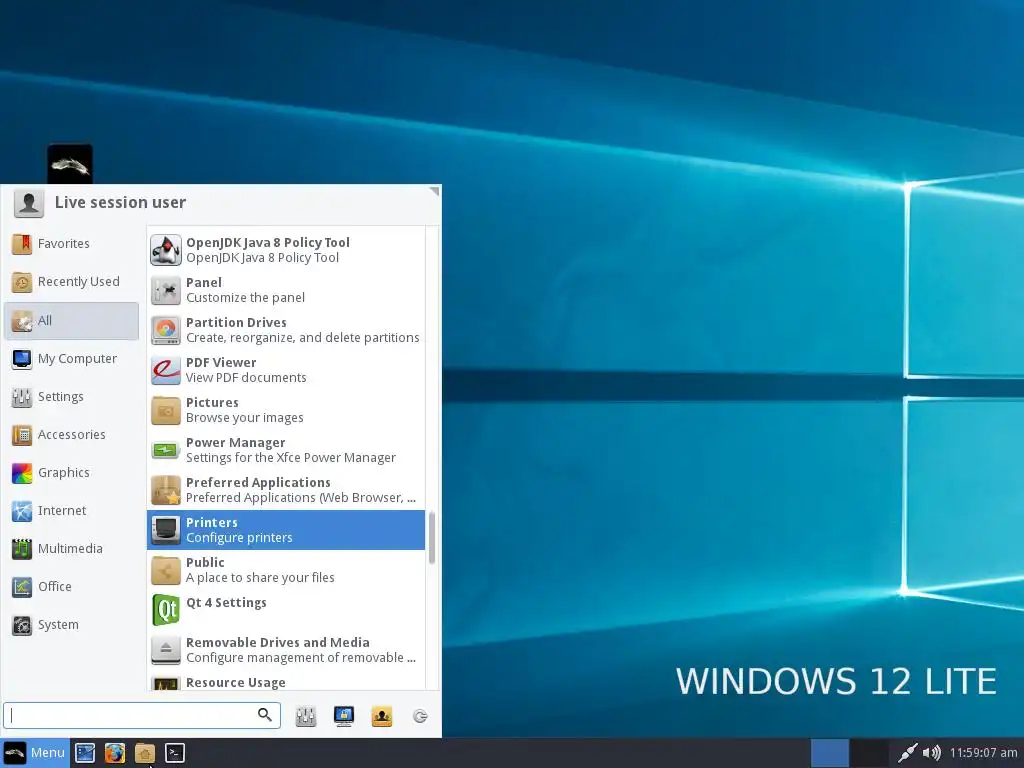Open All Settings mixer icon button
This screenshot has width=1024, height=768.
(x=306, y=716)
